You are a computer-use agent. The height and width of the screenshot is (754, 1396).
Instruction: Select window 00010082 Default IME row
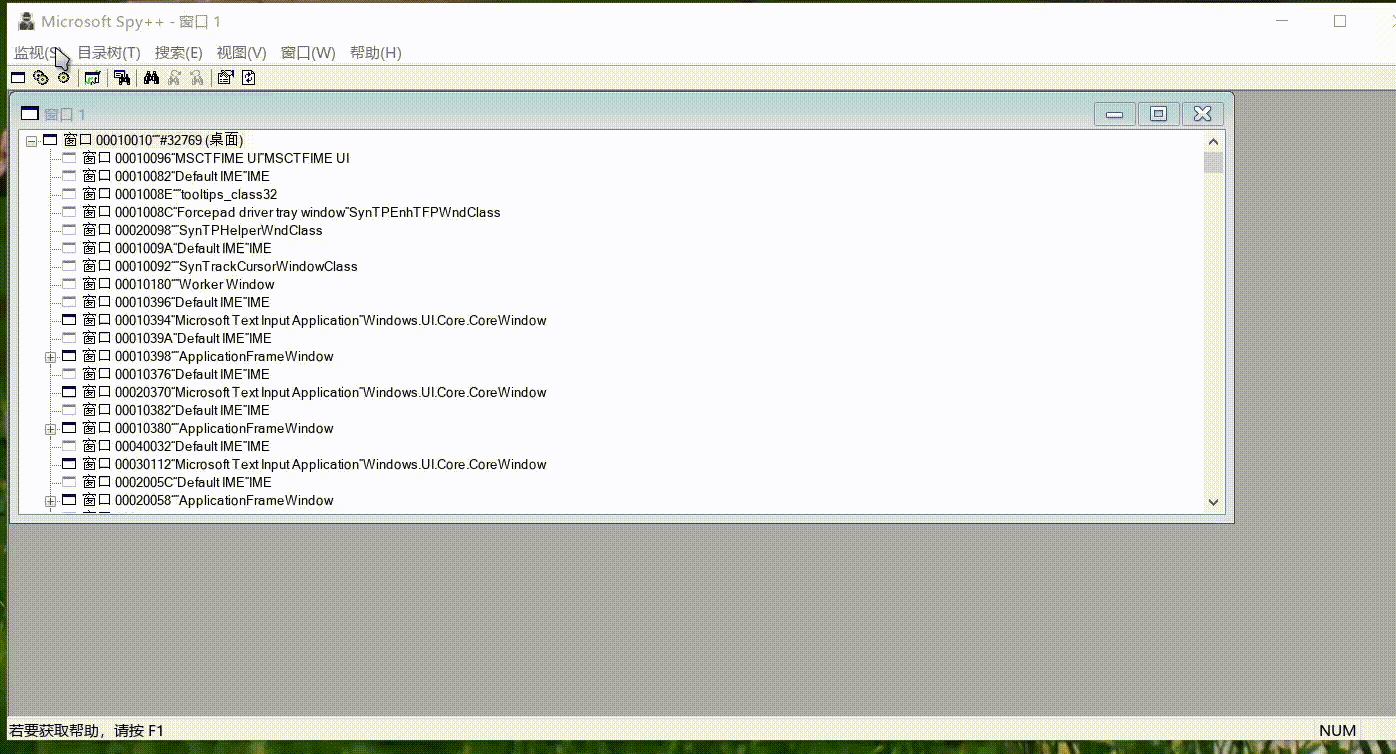(176, 176)
